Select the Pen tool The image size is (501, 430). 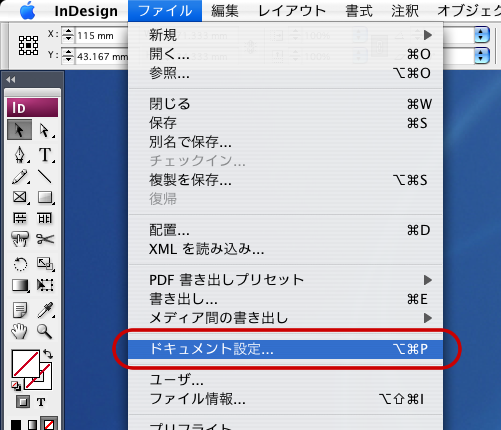point(20,155)
